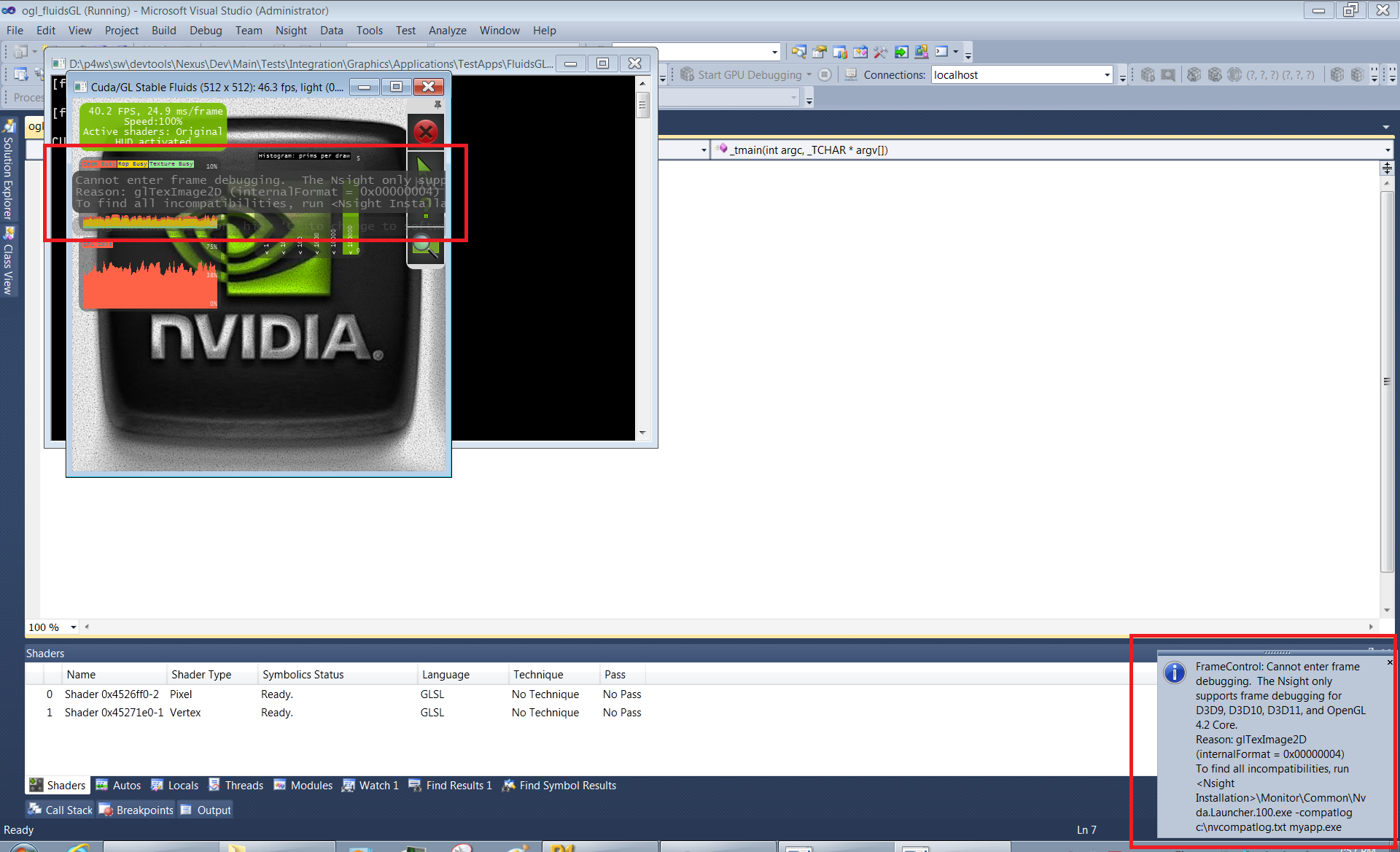Click the Object Browser toolbar icon
1400x852 pixels.
(x=860, y=52)
